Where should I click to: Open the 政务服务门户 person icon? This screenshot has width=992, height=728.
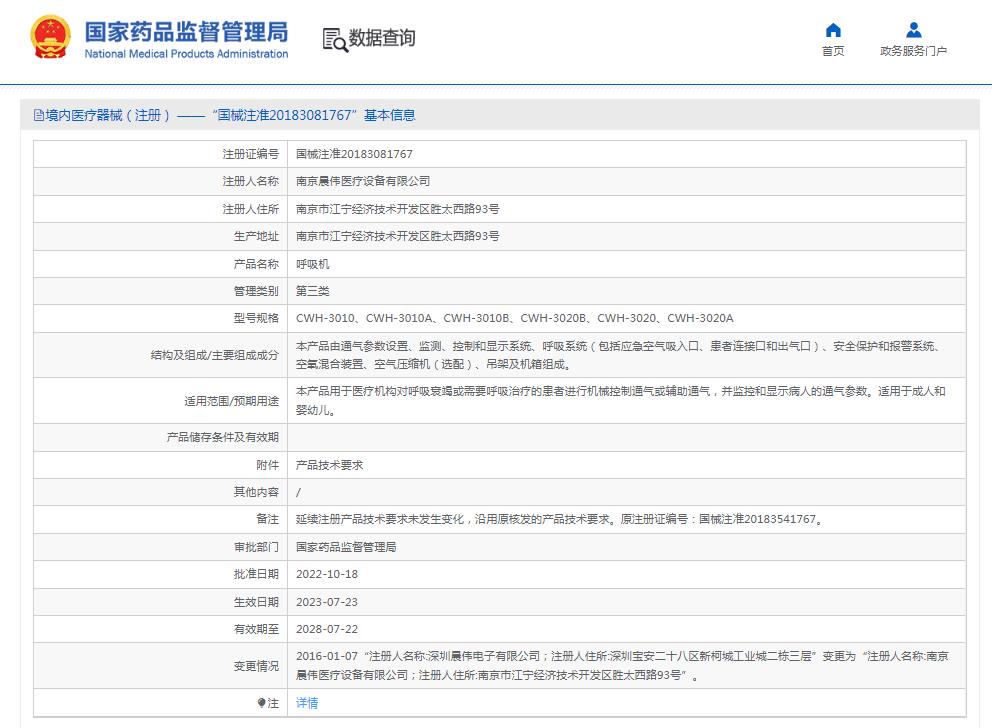coord(913,30)
